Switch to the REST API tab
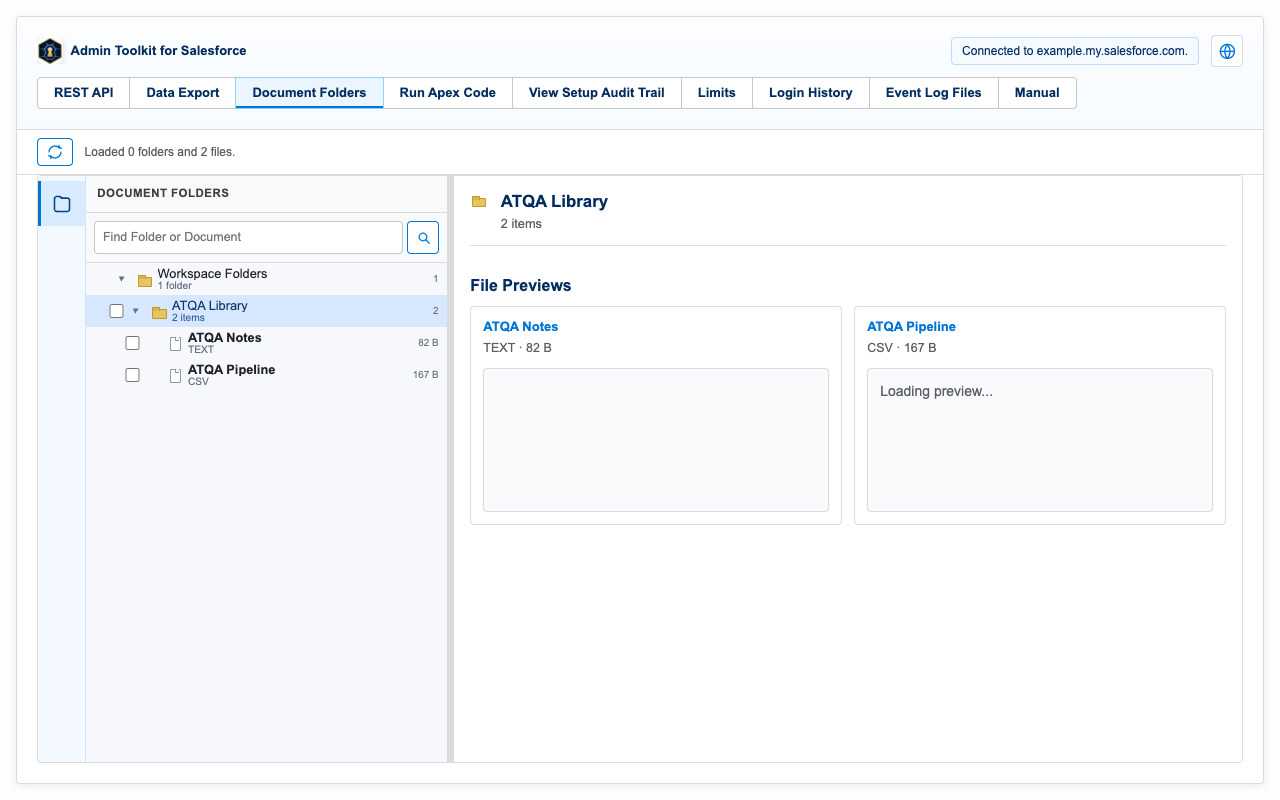This screenshot has width=1280, height=800. tap(84, 93)
